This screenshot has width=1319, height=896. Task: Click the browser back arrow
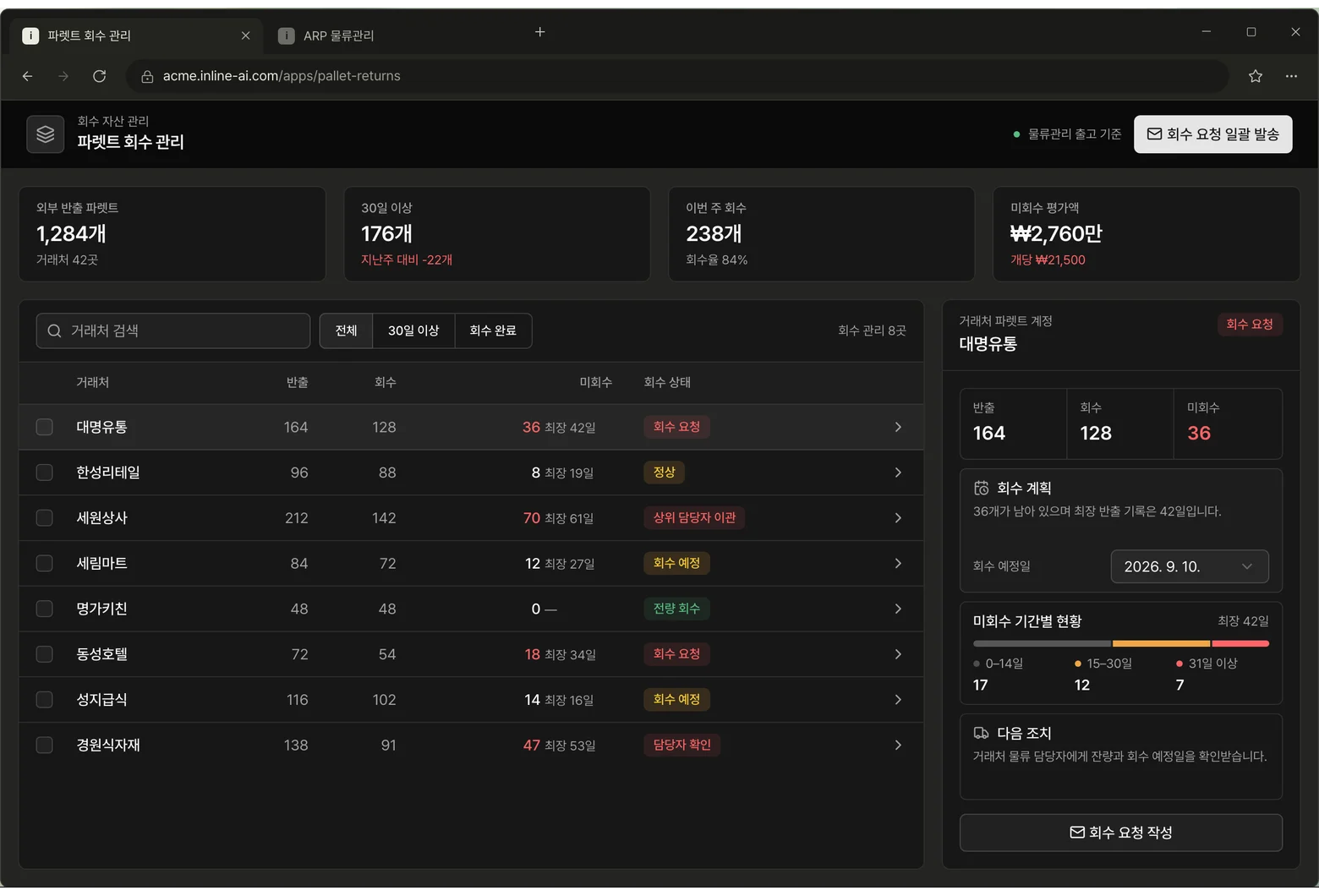28,76
